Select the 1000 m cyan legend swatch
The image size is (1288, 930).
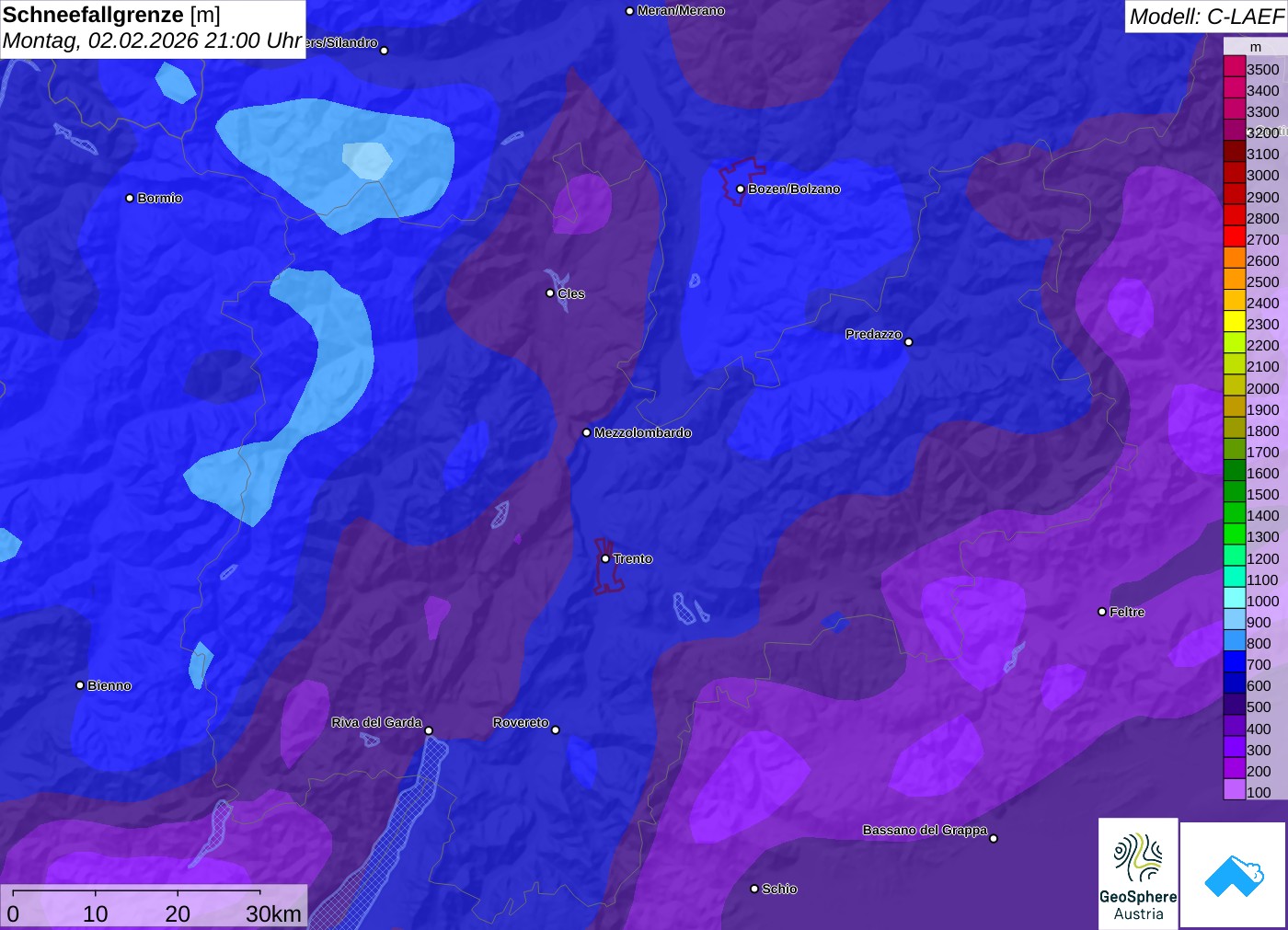pos(1235,599)
